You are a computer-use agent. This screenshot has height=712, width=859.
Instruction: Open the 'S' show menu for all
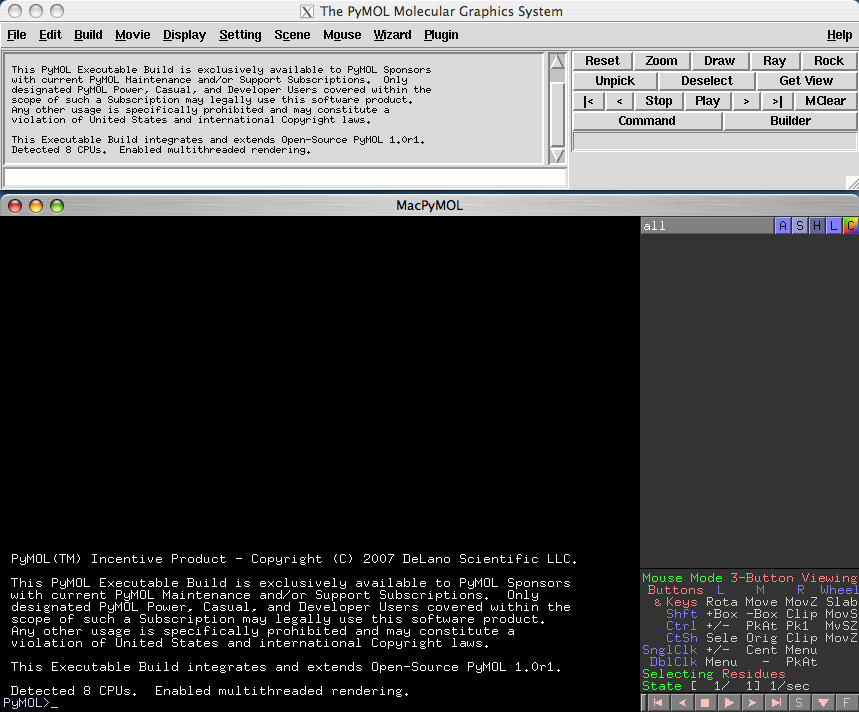[x=799, y=226]
